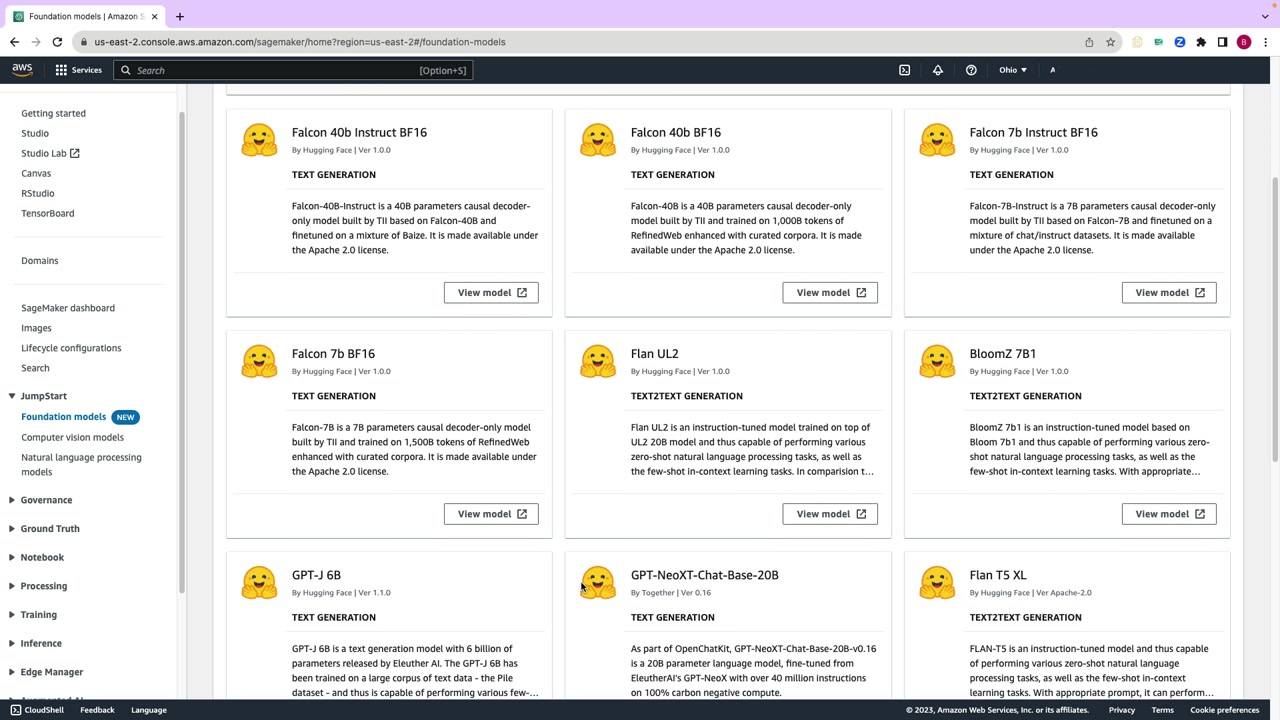
Task: Open Images in the sidebar
Action: coord(36,328)
